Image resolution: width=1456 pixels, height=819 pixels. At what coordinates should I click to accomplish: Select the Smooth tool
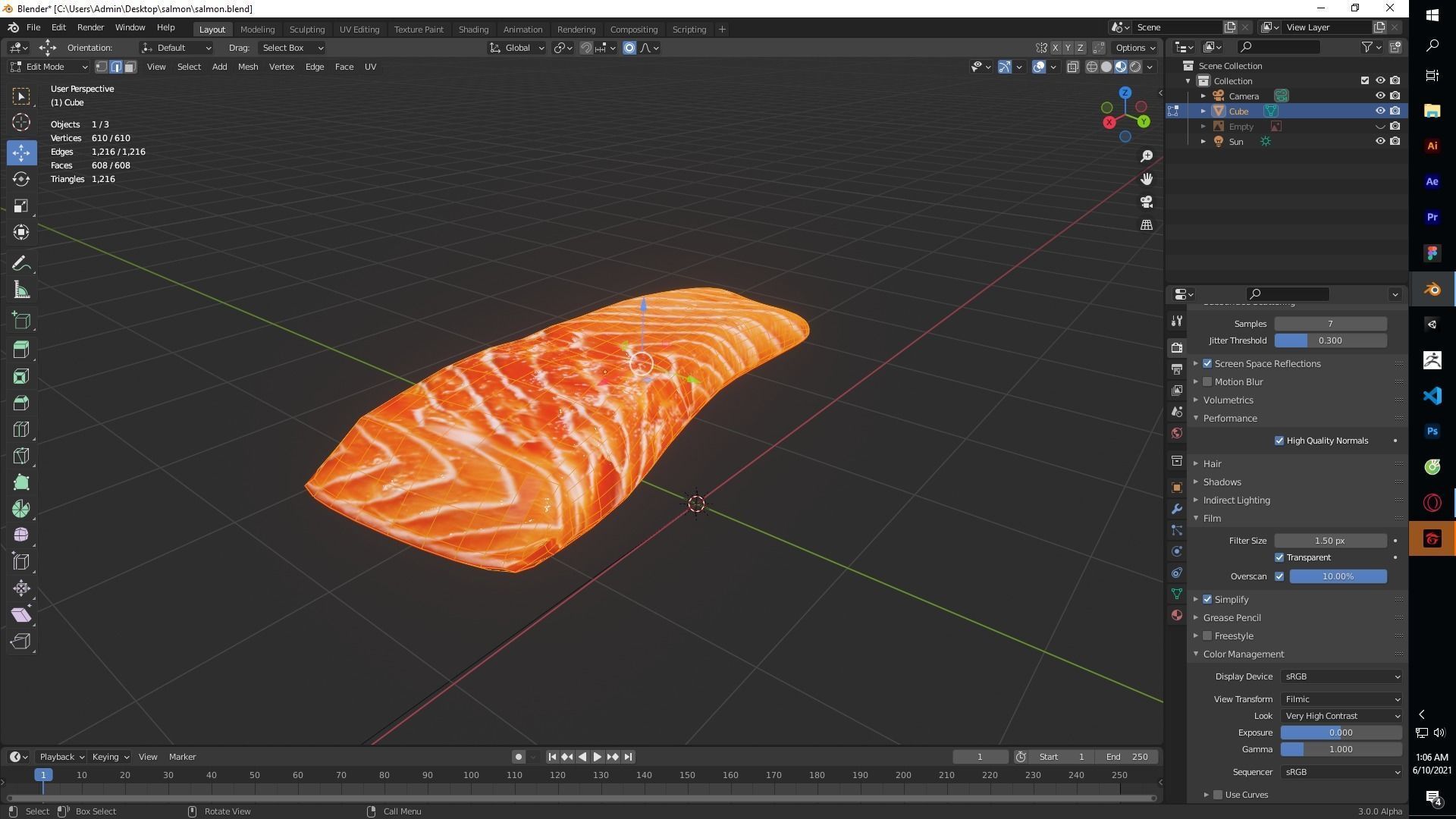[21, 535]
